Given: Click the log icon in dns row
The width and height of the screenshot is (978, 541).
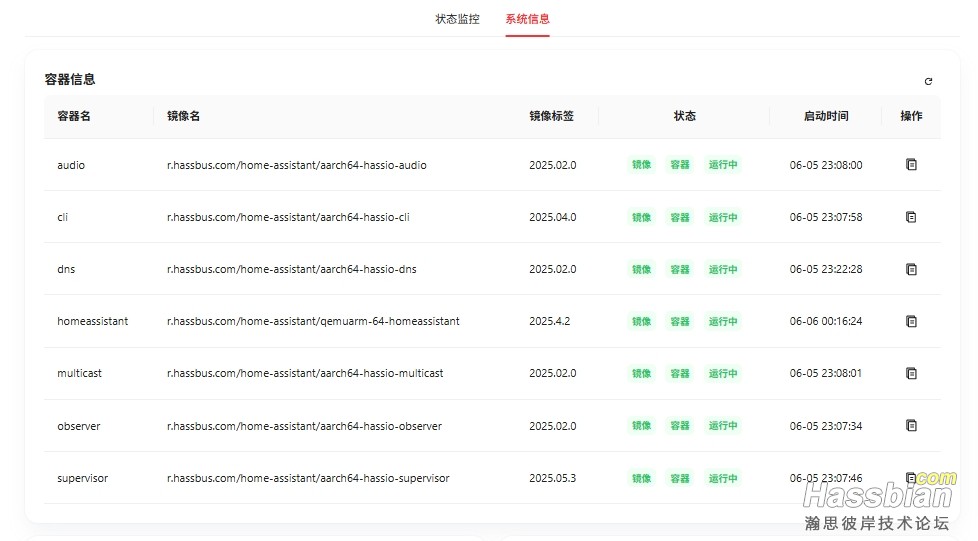Looking at the screenshot, I should [911, 269].
